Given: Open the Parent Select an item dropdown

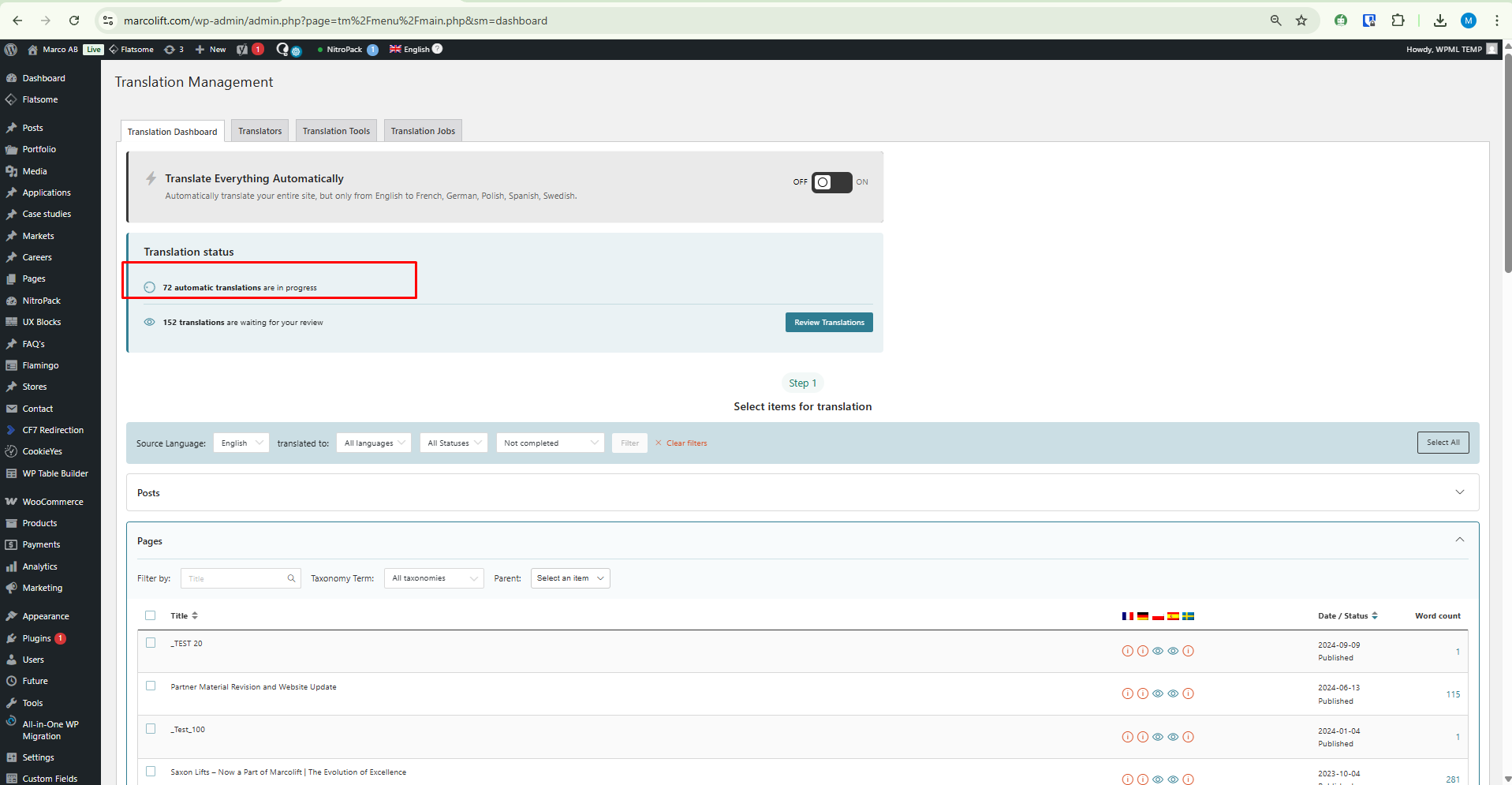Looking at the screenshot, I should coord(570,578).
